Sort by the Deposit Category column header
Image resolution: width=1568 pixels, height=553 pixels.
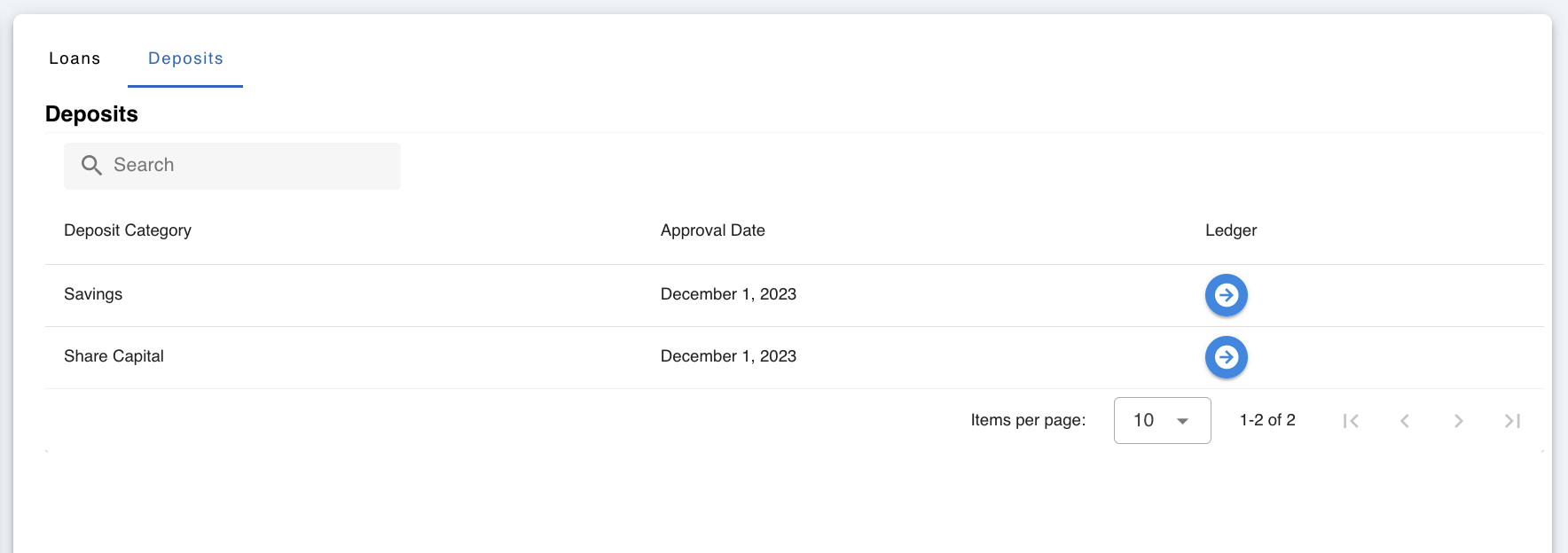tap(127, 230)
